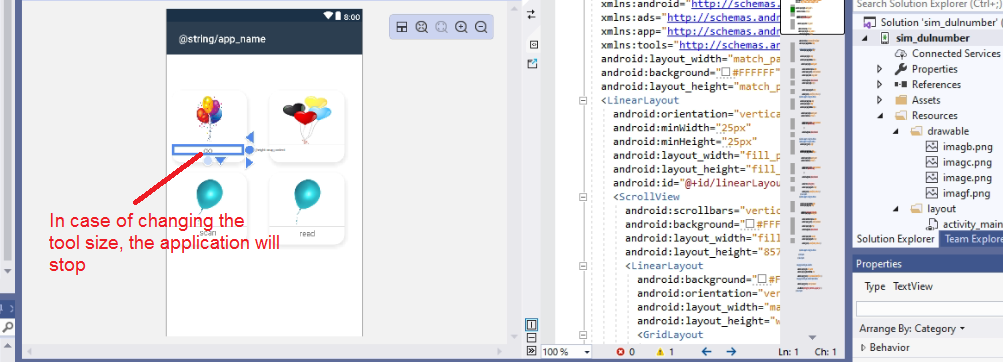Click the @string/app_name title bar text

point(222,39)
